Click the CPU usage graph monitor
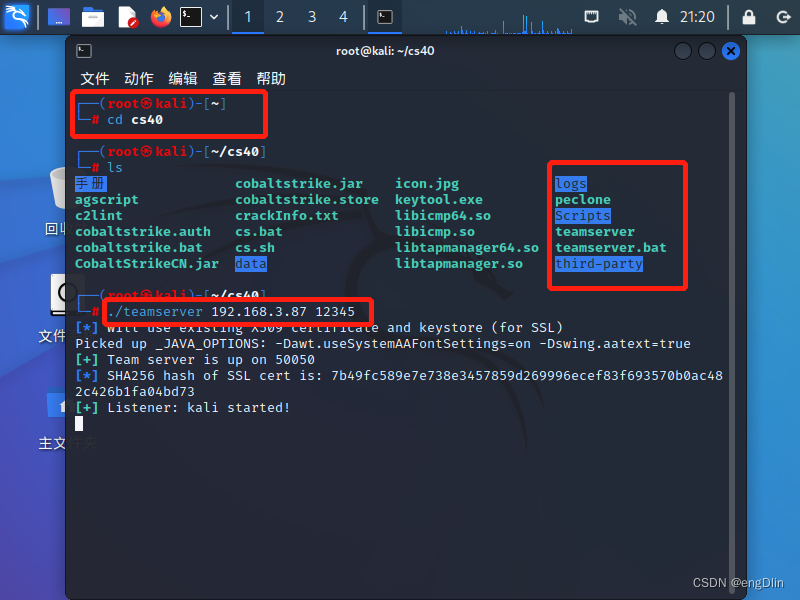Image resolution: width=800 pixels, height=600 pixels. (509, 23)
